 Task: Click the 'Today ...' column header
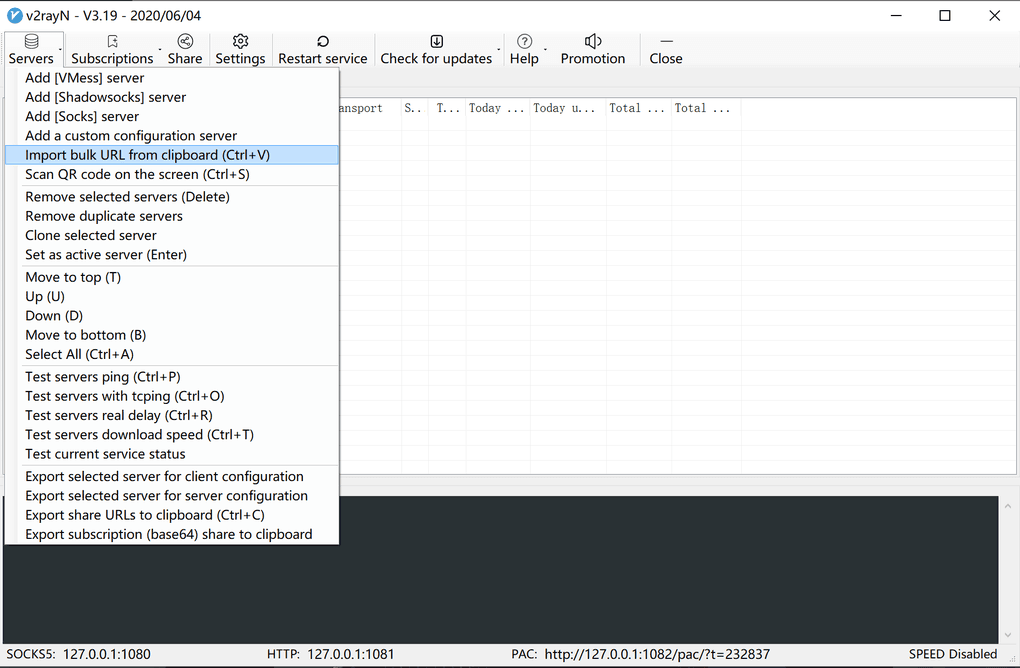tap(498, 108)
